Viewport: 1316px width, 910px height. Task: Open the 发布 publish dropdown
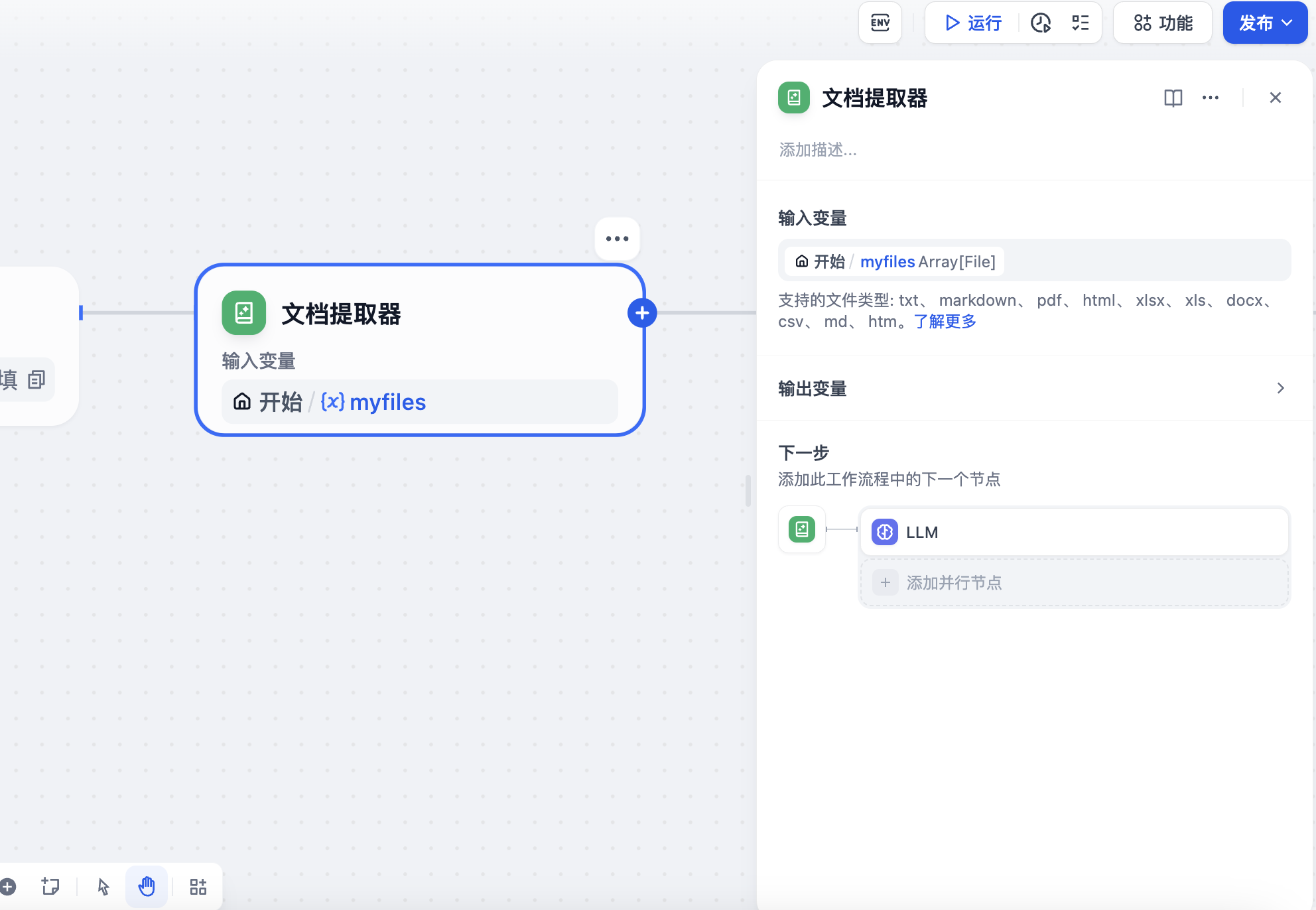point(1264,22)
